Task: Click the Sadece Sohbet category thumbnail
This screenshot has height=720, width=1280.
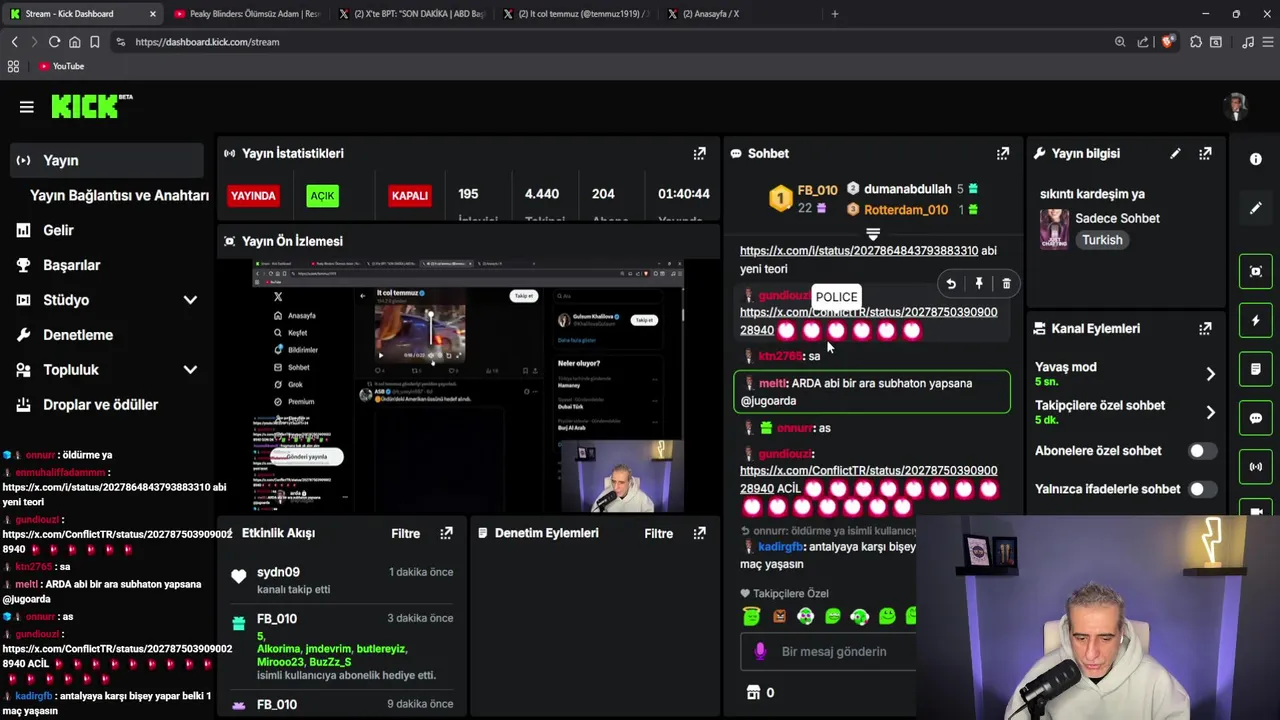Action: click(1054, 229)
